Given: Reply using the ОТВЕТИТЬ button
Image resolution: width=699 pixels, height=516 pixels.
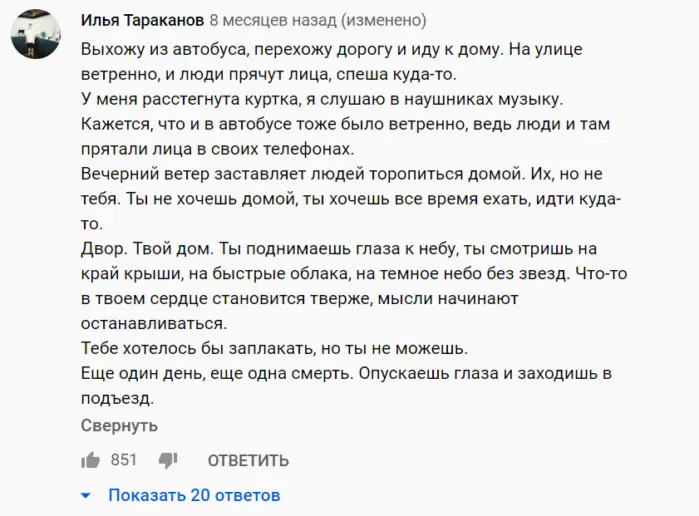Looking at the screenshot, I should coord(248,460).
